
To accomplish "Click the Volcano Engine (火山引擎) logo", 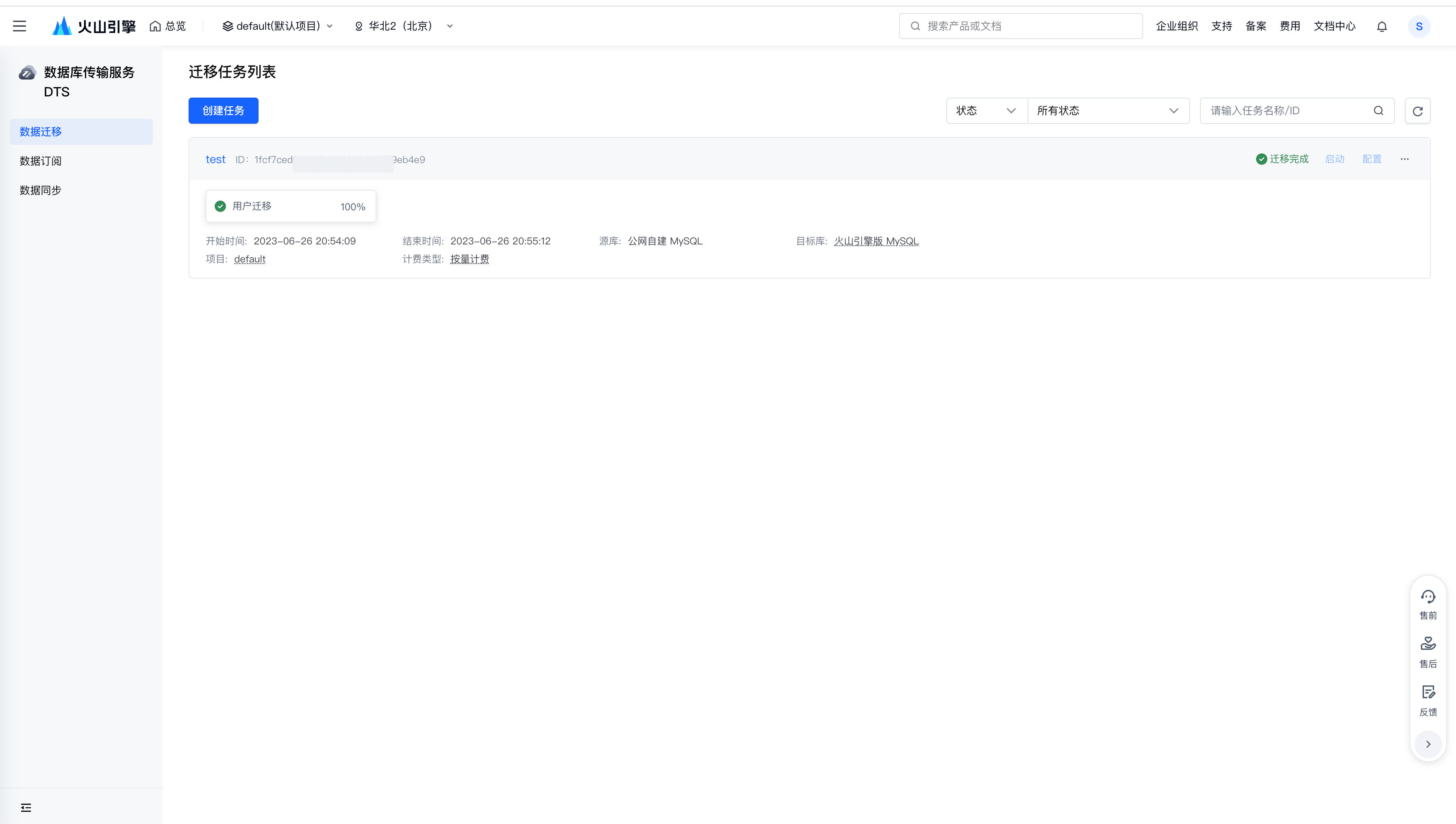I will pos(94,26).
